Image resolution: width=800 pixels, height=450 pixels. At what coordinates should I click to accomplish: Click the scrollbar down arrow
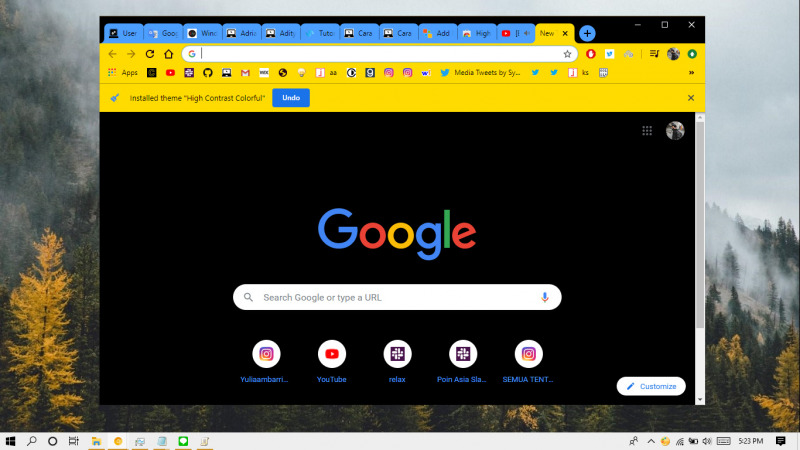coord(700,400)
